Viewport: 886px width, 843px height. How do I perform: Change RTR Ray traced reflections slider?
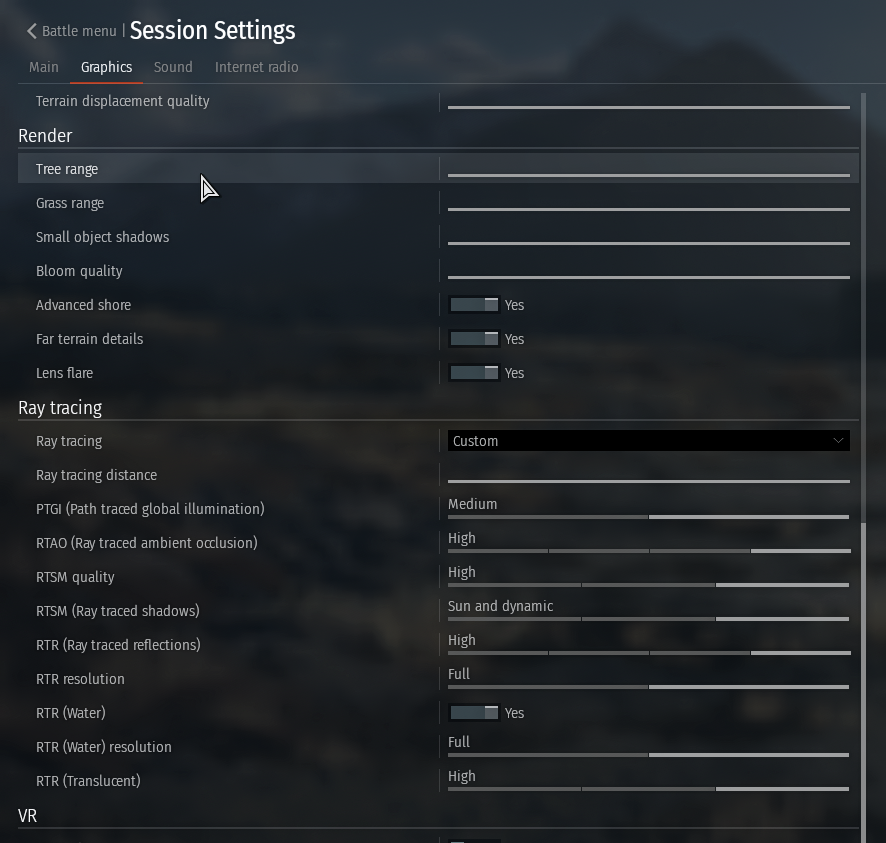[649, 653]
